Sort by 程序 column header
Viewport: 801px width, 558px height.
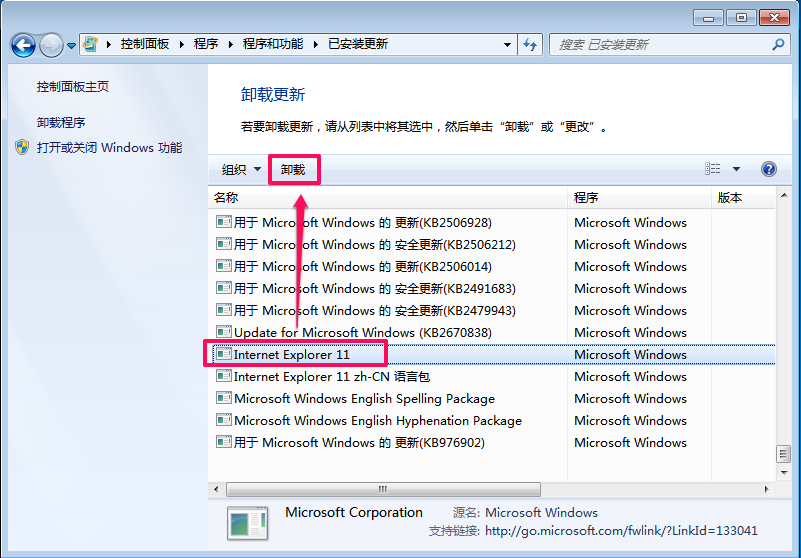tap(639, 198)
